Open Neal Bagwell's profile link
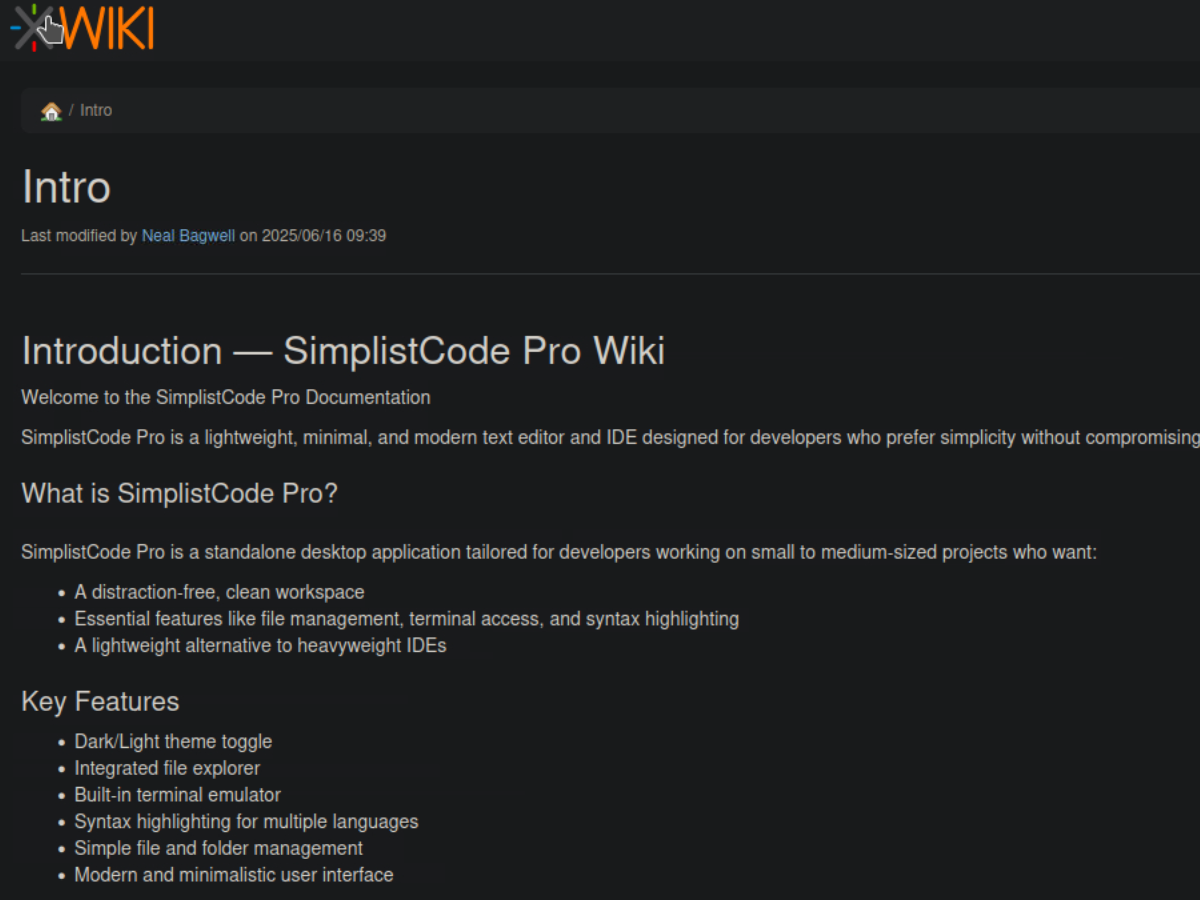The height and width of the screenshot is (900, 1200). [x=188, y=236]
